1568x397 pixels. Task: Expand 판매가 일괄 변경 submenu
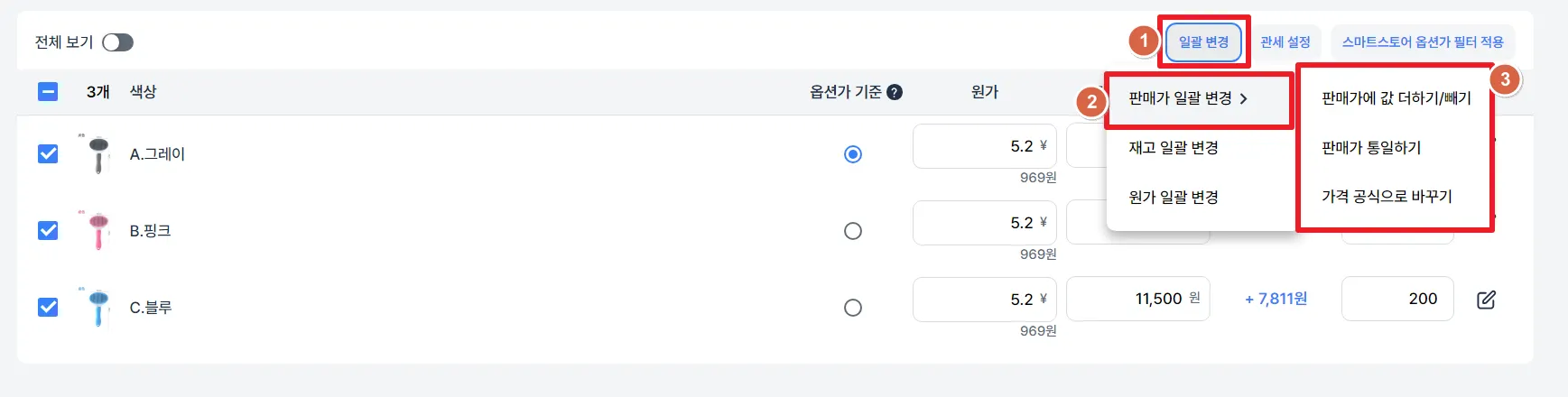tap(1187, 98)
